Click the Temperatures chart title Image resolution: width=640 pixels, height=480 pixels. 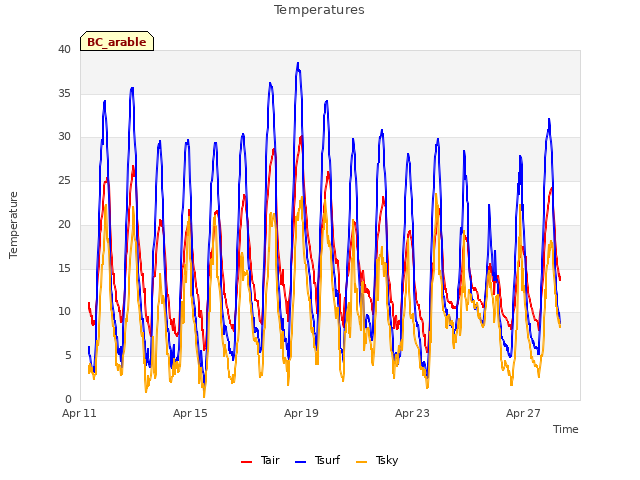pos(319,10)
